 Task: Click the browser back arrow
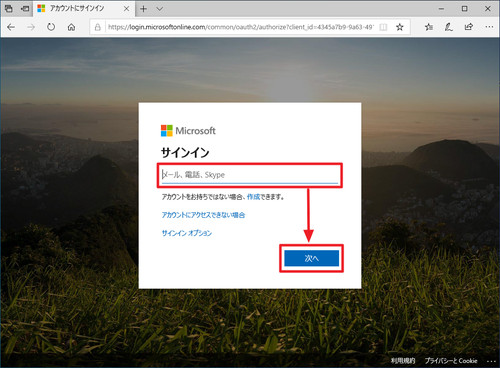tap(11, 27)
